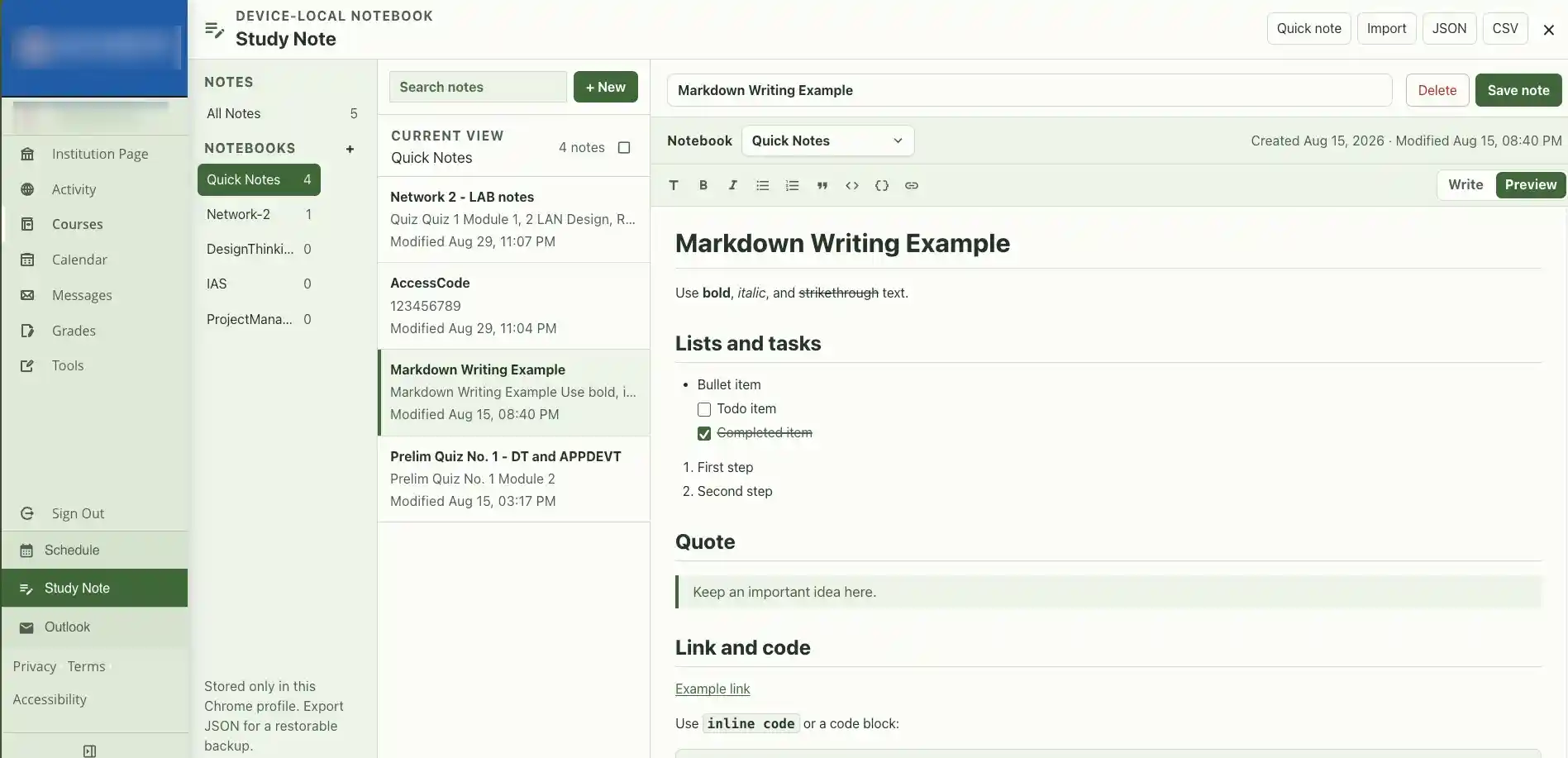This screenshot has width=1568, height=758.
Task: Toggle bold formatting in the toolbar
Action: [703, 185]
